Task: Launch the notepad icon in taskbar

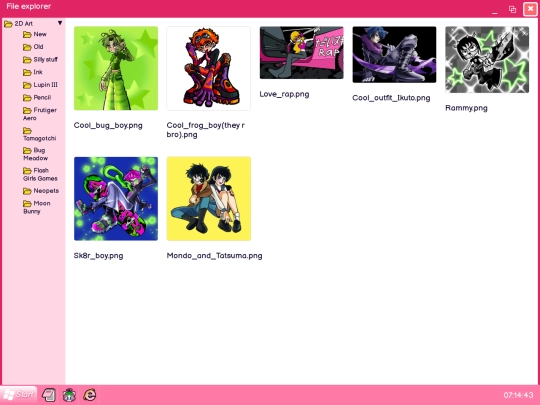Action: click(49, 395)
